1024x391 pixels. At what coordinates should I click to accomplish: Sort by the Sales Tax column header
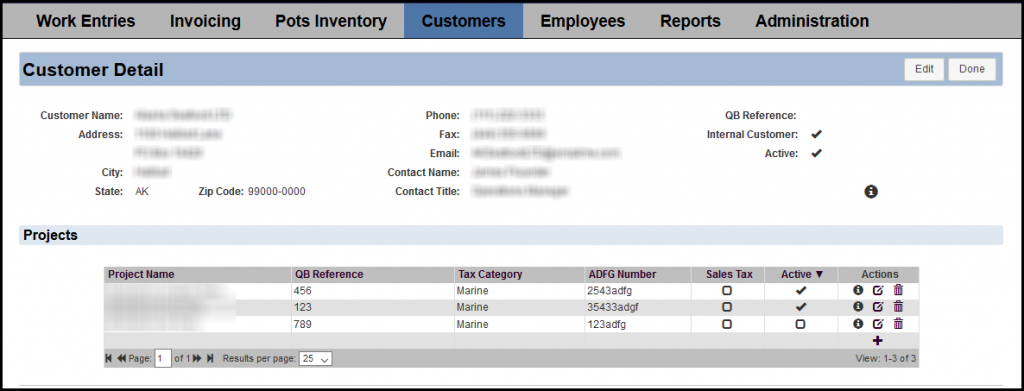point(728,274)
